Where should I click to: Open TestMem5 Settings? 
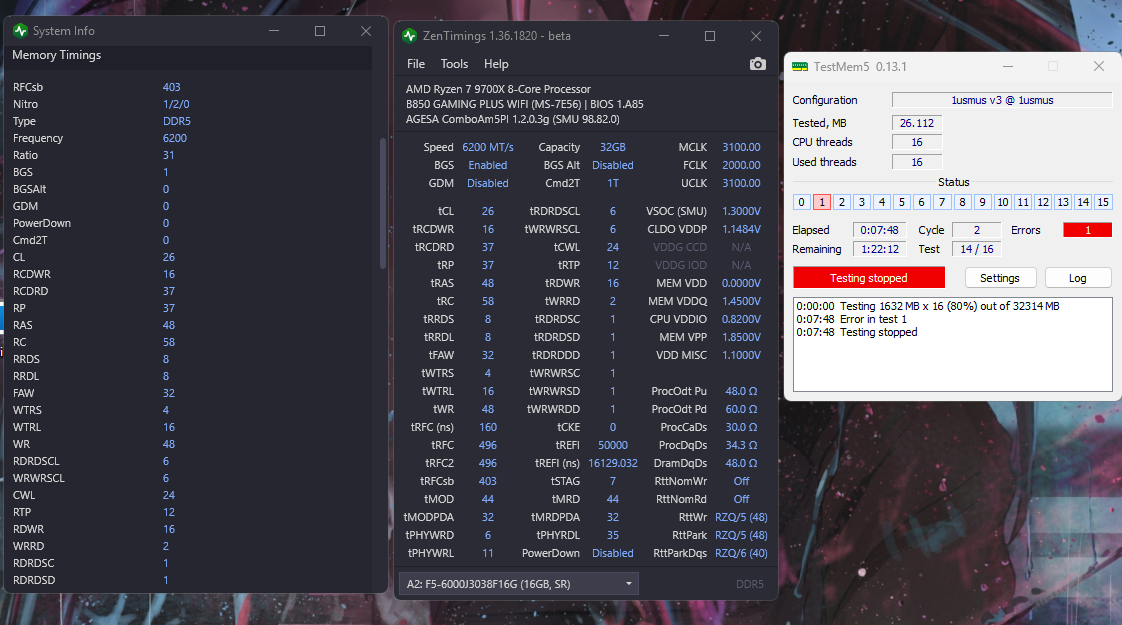point(1000,278)
